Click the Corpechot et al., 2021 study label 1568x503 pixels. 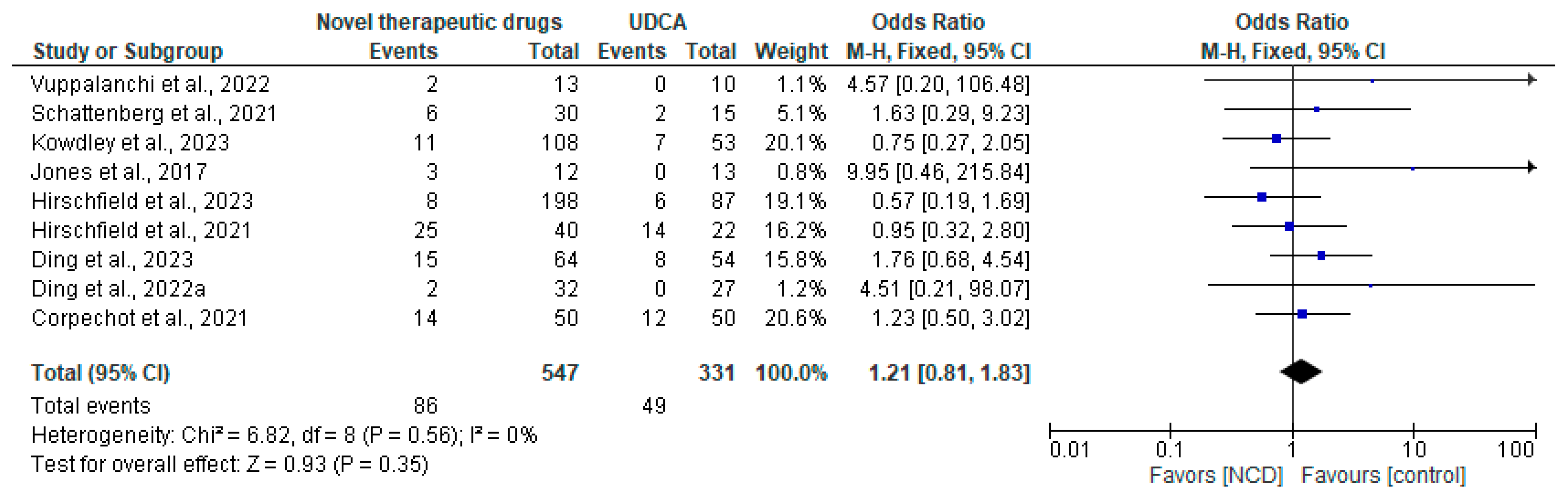(x=140, y=318)
